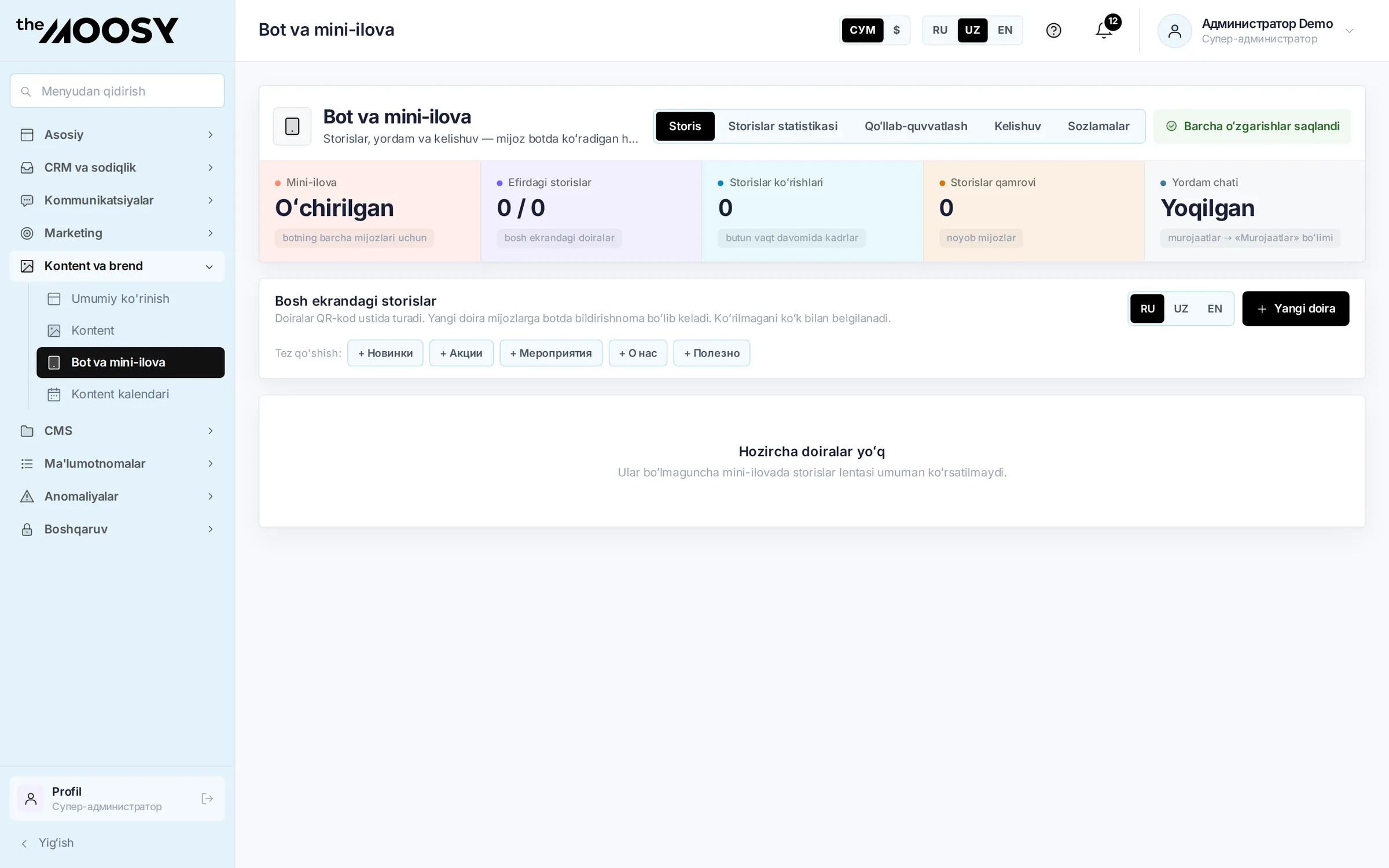This screenshot has height=868, width=1389.
Task: Quick-add the Полезно circle
Action: 711,353
